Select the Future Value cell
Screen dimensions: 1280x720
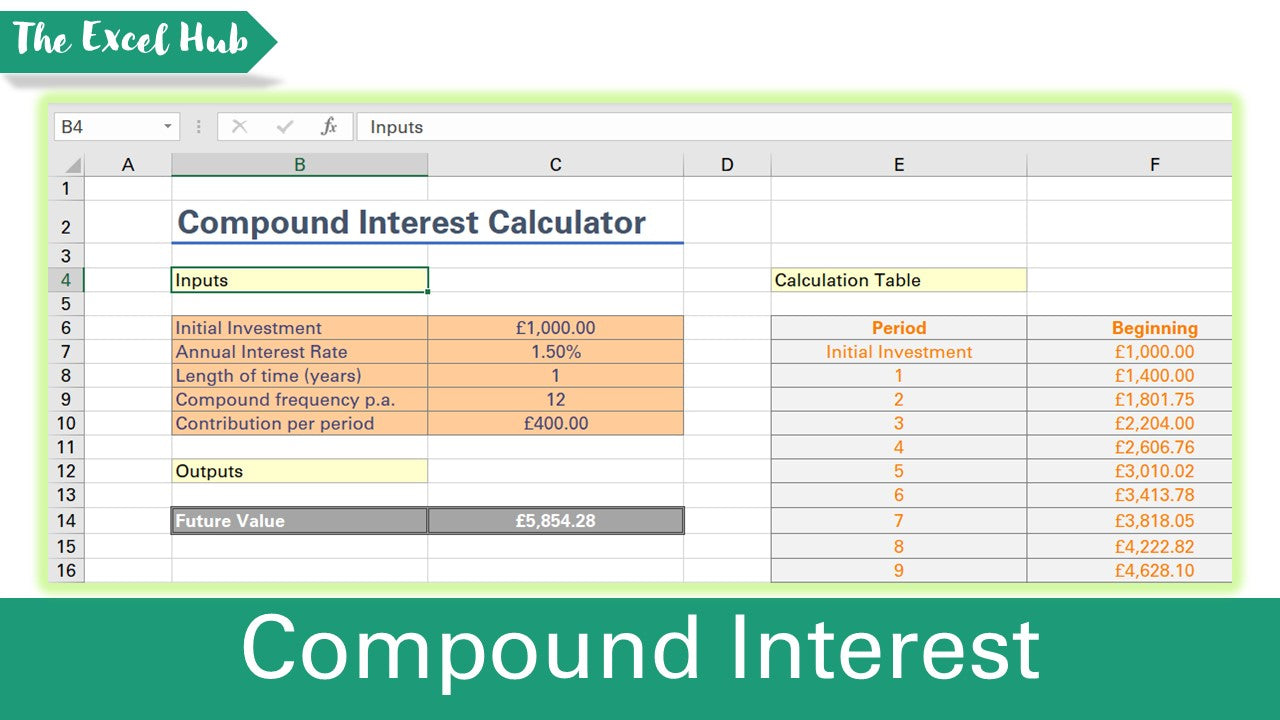tap(298, 520)
